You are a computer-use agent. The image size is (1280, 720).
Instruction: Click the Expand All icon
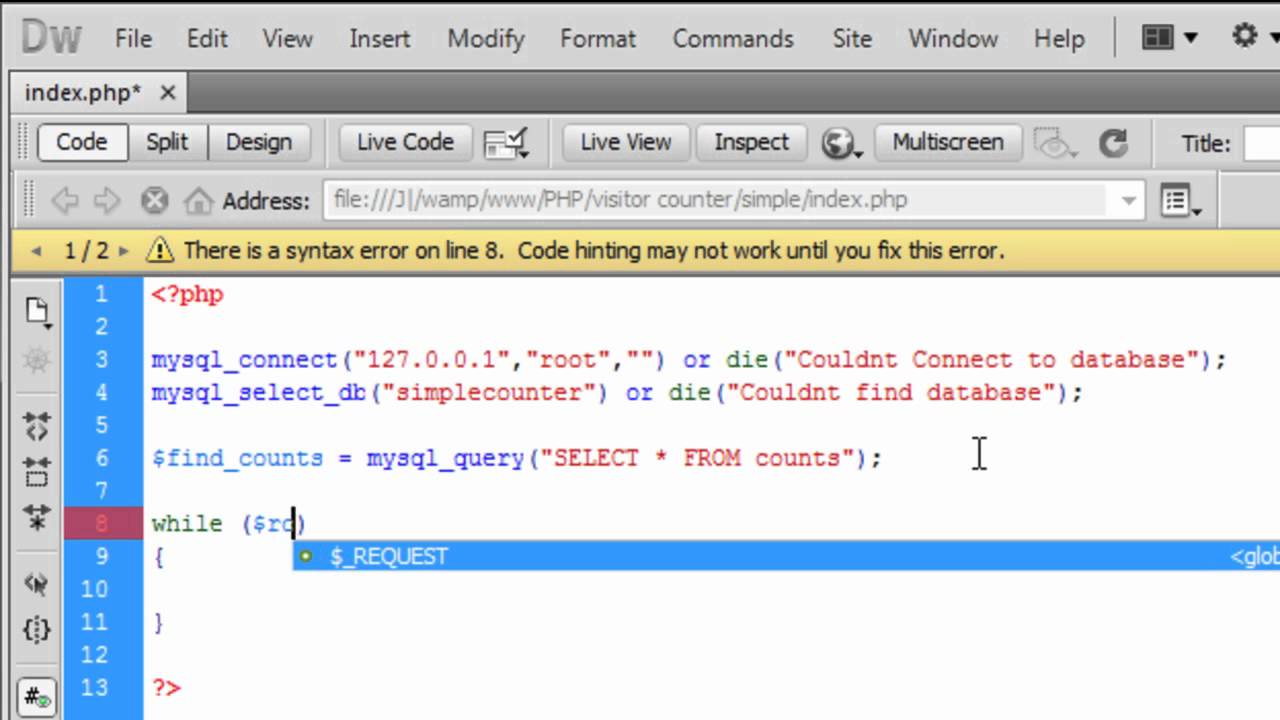(x=37, y=519)
